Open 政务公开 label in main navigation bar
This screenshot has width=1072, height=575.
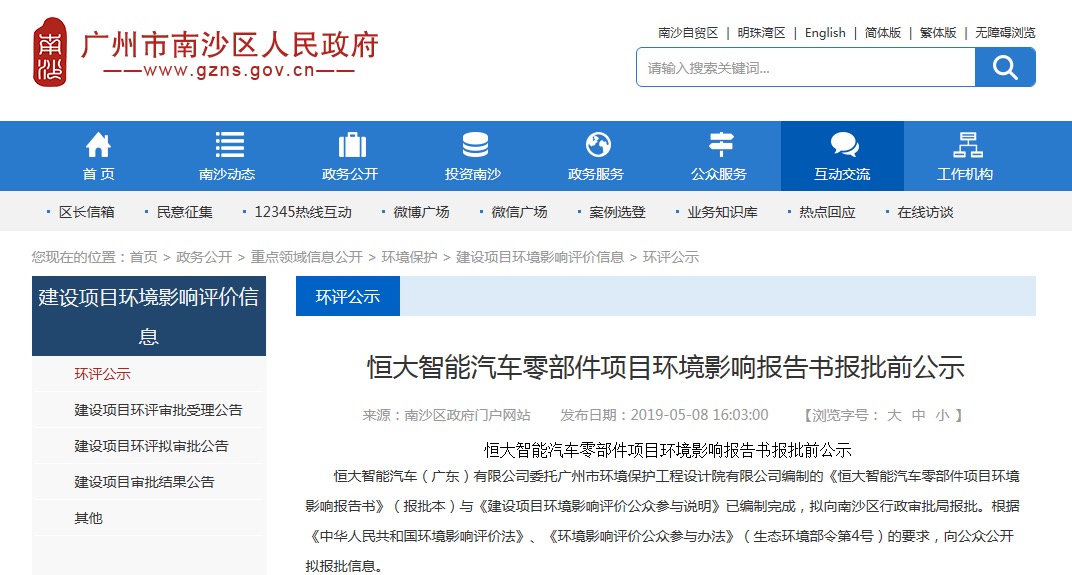click(x=350, y=174)
